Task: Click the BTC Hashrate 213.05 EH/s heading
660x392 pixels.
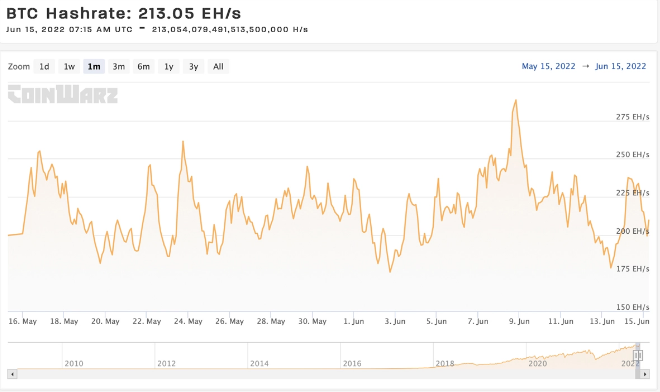Action: pyautogui.click(x=123, y=13)
